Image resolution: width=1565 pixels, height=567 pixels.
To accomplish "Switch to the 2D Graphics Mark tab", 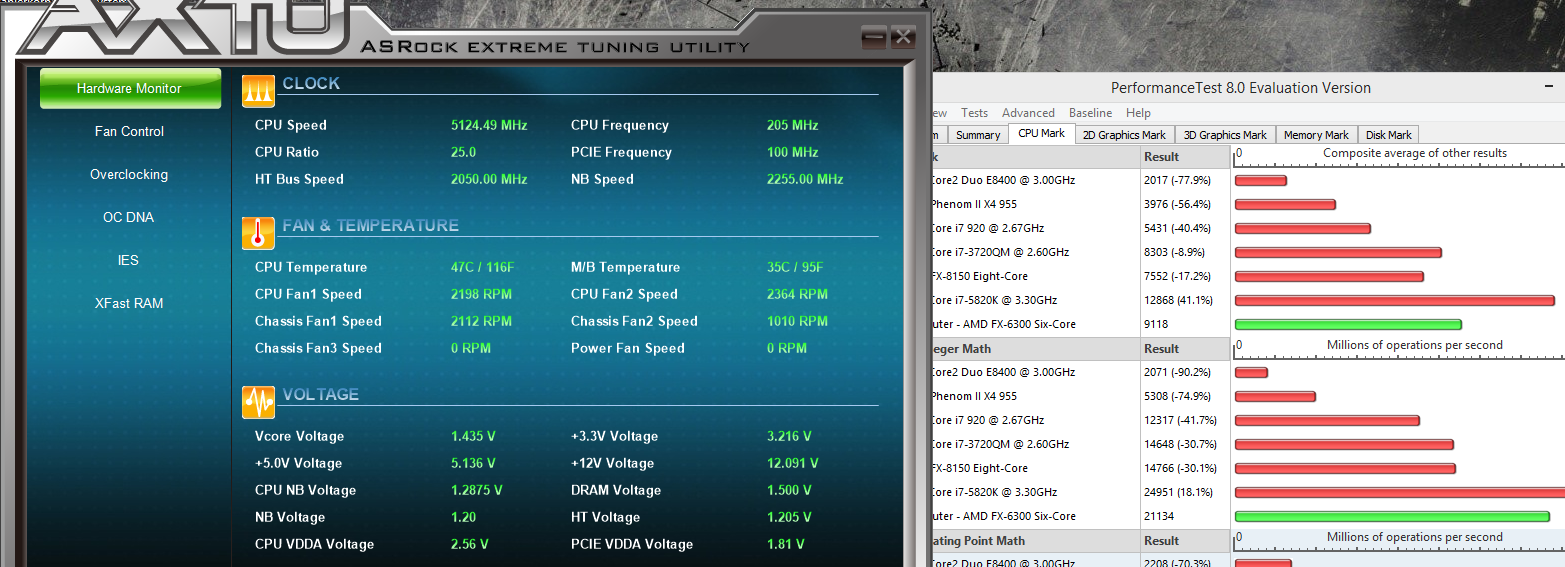I will [1124, 135].
